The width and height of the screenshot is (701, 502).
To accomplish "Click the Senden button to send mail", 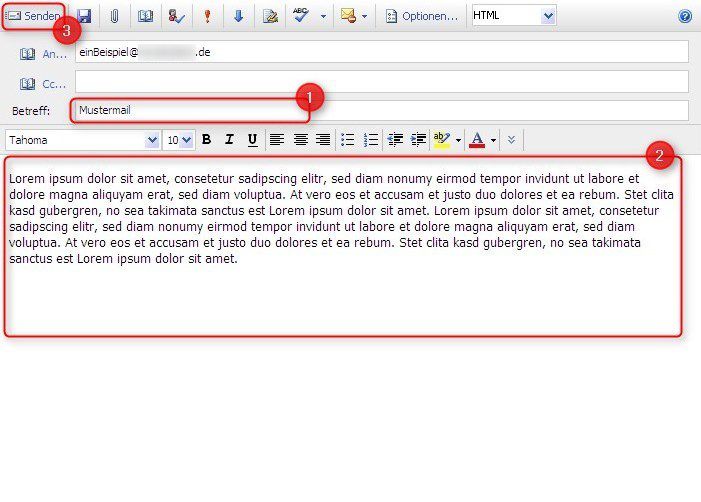I will (x=34, y=16).
